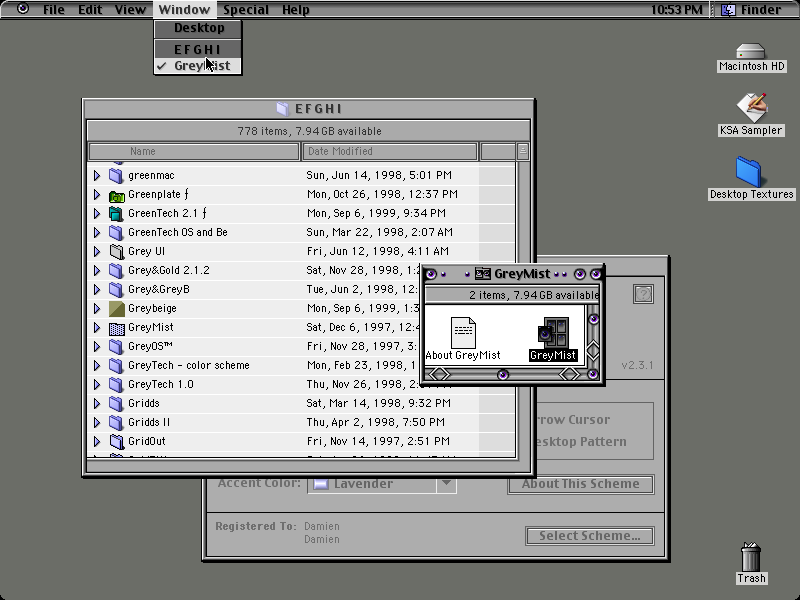Select the Desktop Textures folder icon
Image resolution: width=800 pixels, height=600 pixels.
749,171
